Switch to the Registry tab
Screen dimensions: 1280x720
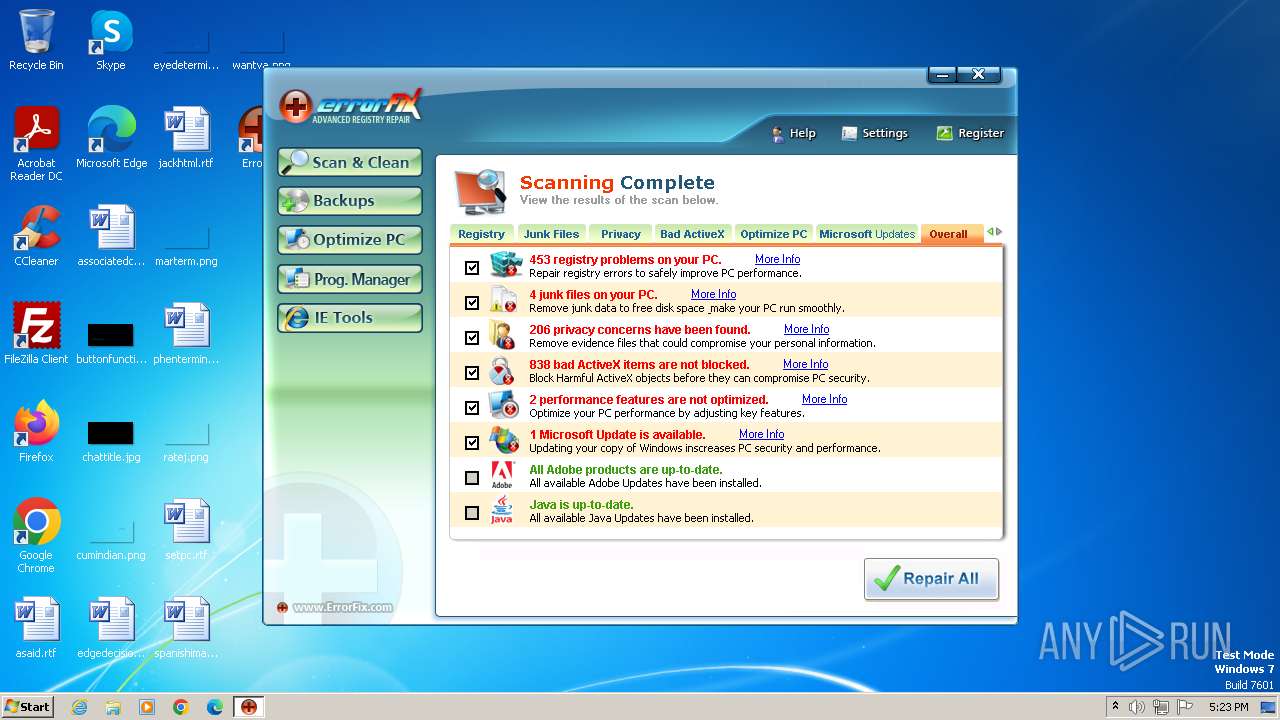pyautogui.click(x=481, y=234)
